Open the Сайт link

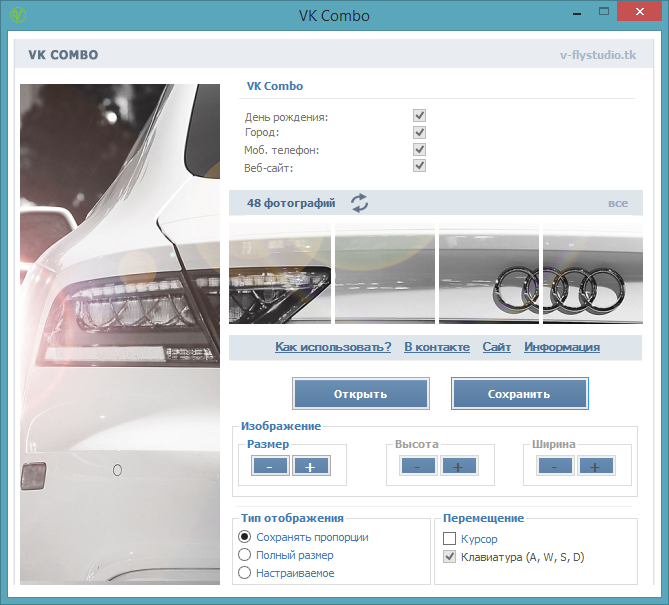(x=497, y=347)
